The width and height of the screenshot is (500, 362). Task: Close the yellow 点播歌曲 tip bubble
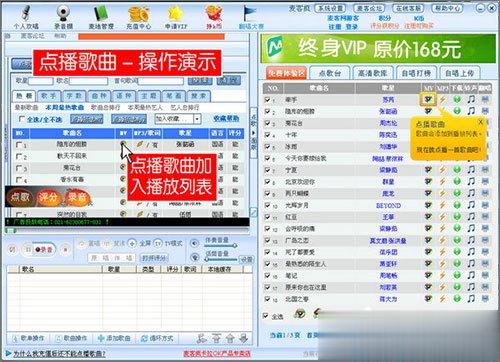pos(480,122)
